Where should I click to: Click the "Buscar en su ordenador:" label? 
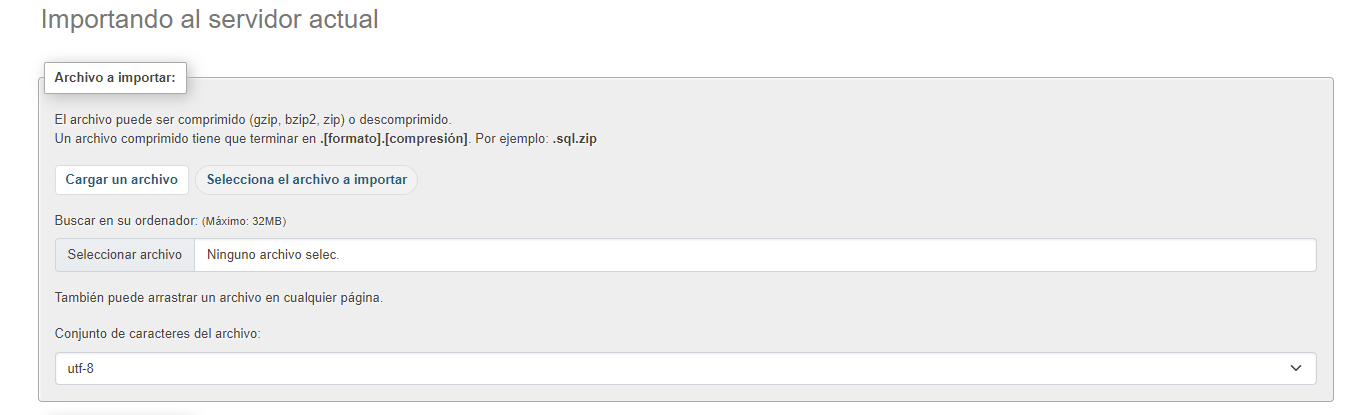click(x=126, y=221)
